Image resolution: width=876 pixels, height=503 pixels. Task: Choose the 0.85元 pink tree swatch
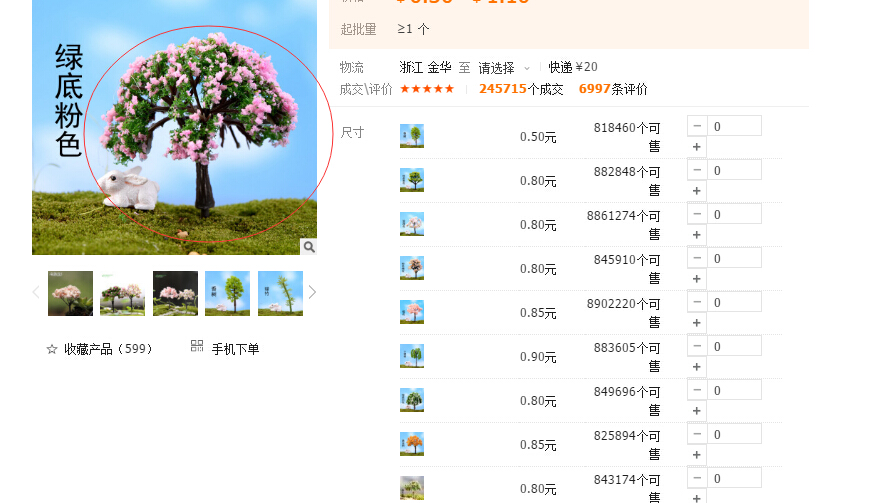coord(412,312)
